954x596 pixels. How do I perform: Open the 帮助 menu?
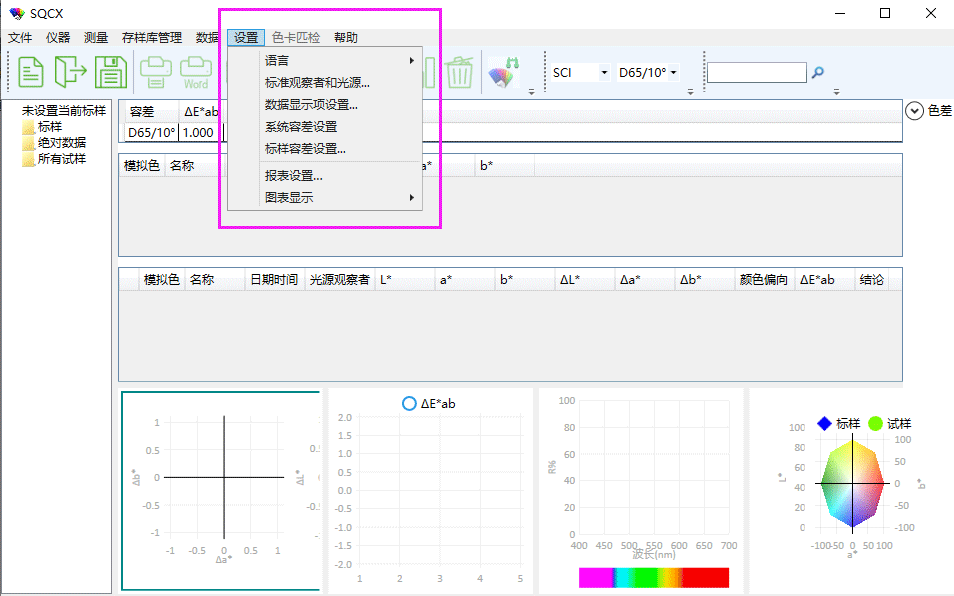pyautogui.click(x=345, y=37)
